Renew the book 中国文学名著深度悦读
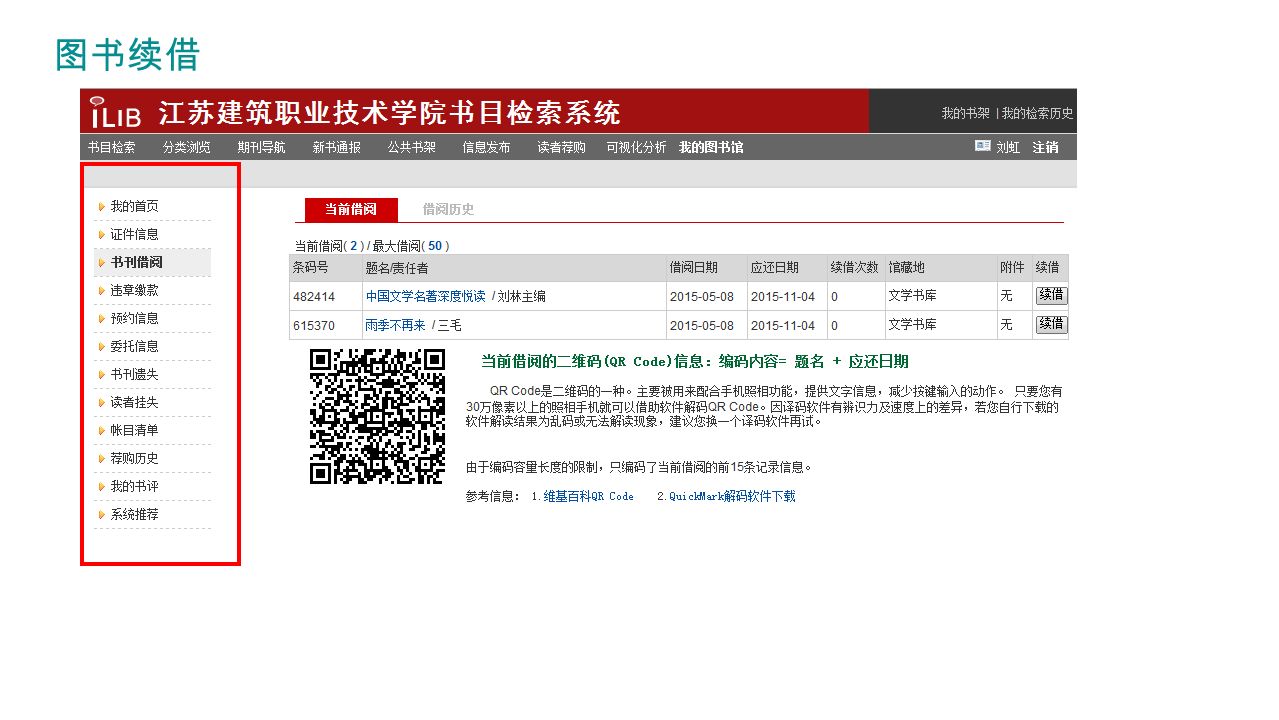The image size is (1279, 720). 1051,296
